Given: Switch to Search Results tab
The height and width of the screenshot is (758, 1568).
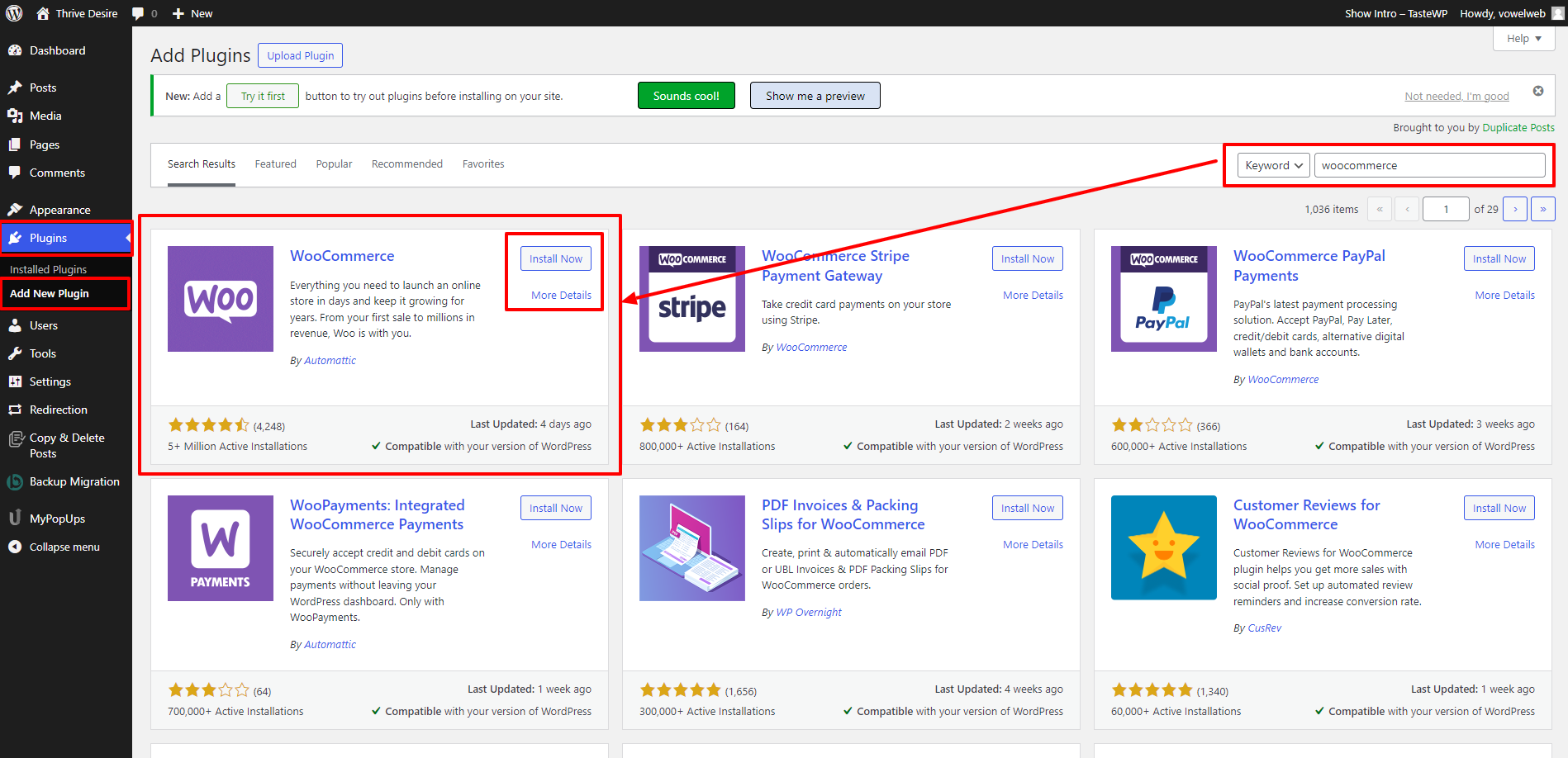Looking at the screenshot, I should (x=202, y=164).
